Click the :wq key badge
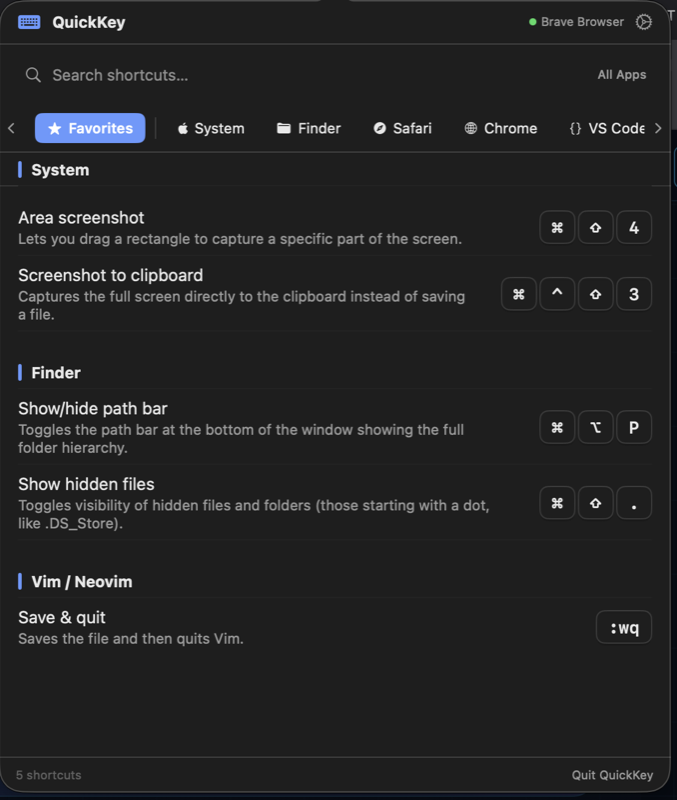Viewport: 677px width, 800px height. pyautogui.click(x=624, y=627)
